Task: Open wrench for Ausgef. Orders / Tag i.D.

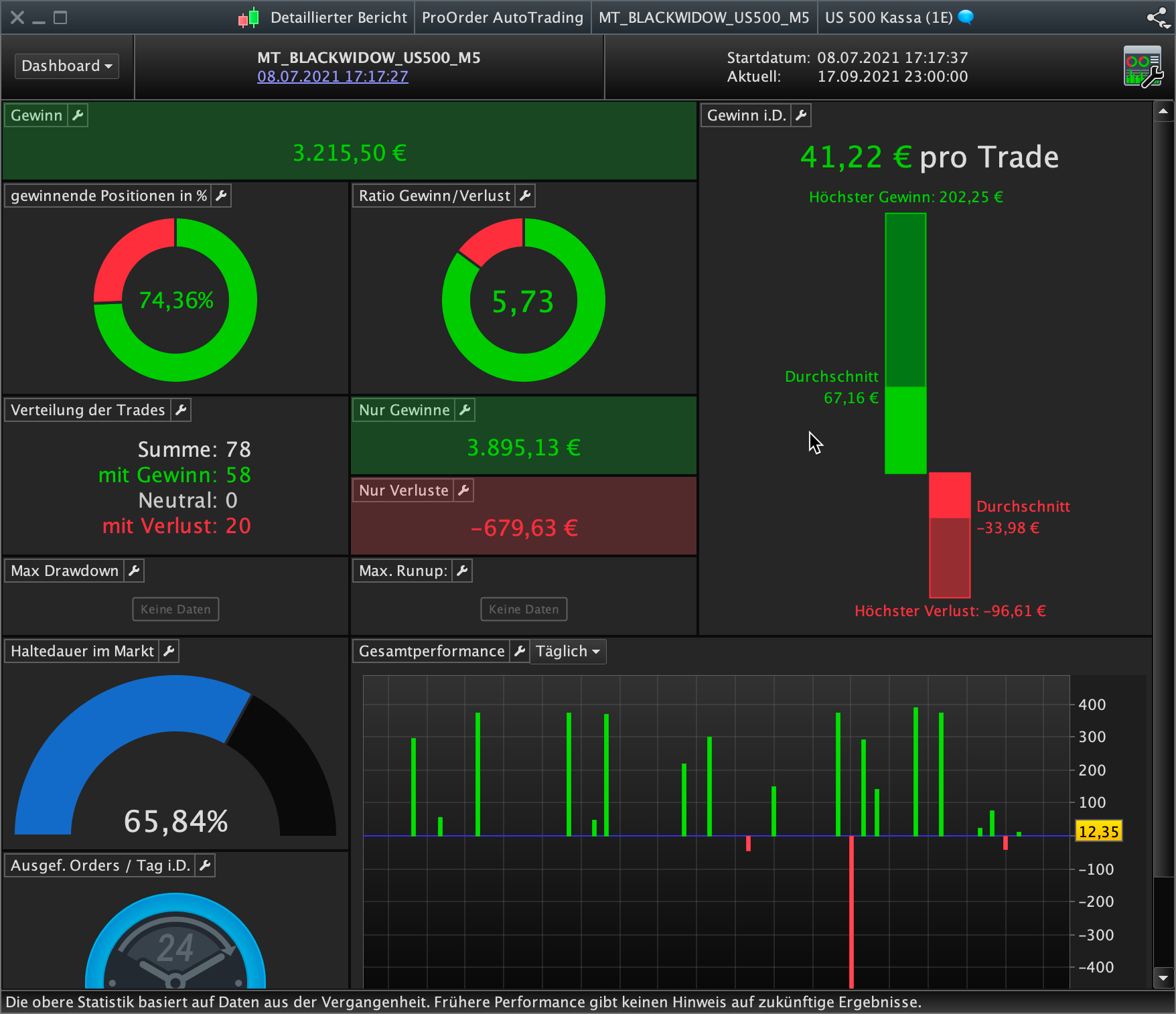Action: (x=205, y=865)
